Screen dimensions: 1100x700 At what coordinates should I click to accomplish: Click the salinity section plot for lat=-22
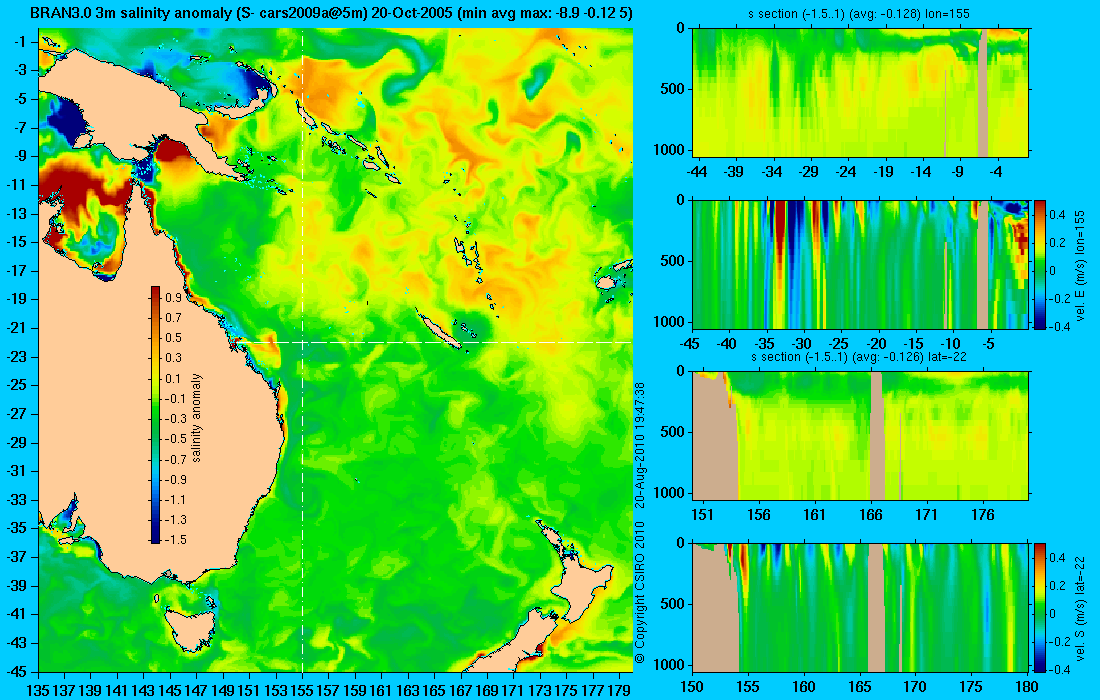(861, 436)
